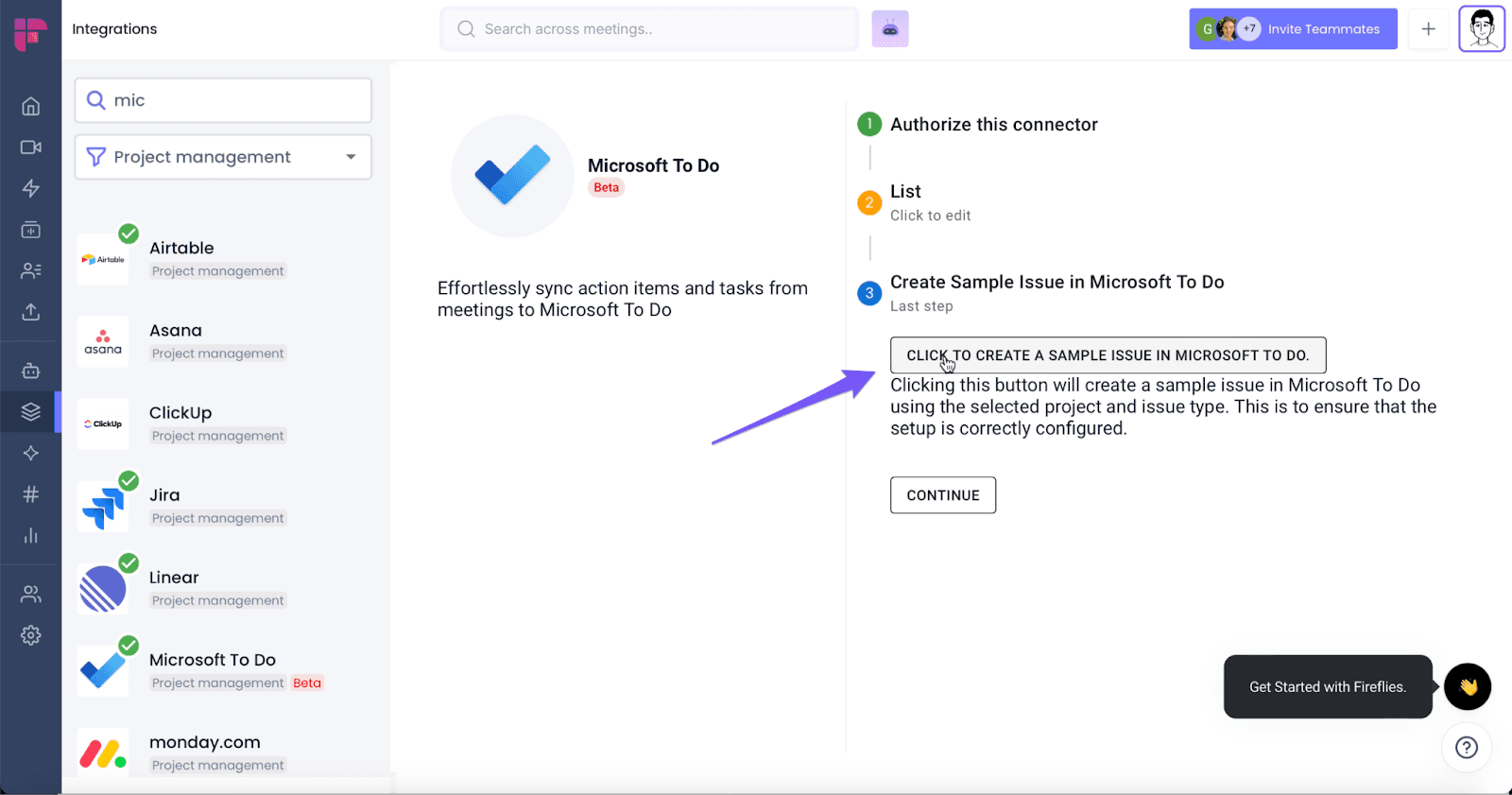The image size is (1512, 795).
Task: Click the Jira logo in the list
Action: coord(103,507)
